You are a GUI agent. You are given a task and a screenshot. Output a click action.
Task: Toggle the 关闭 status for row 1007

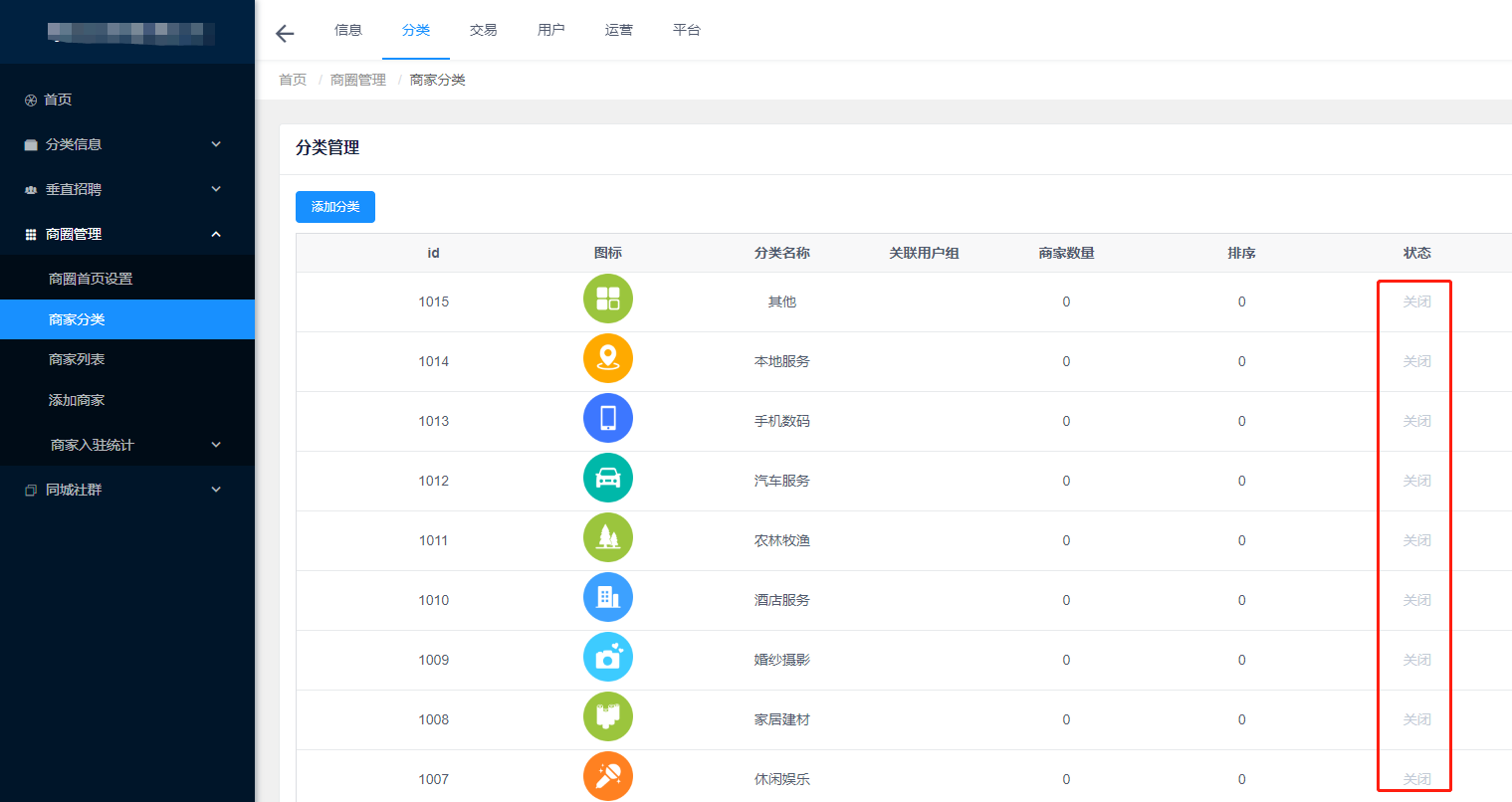tap(1416, 779)
